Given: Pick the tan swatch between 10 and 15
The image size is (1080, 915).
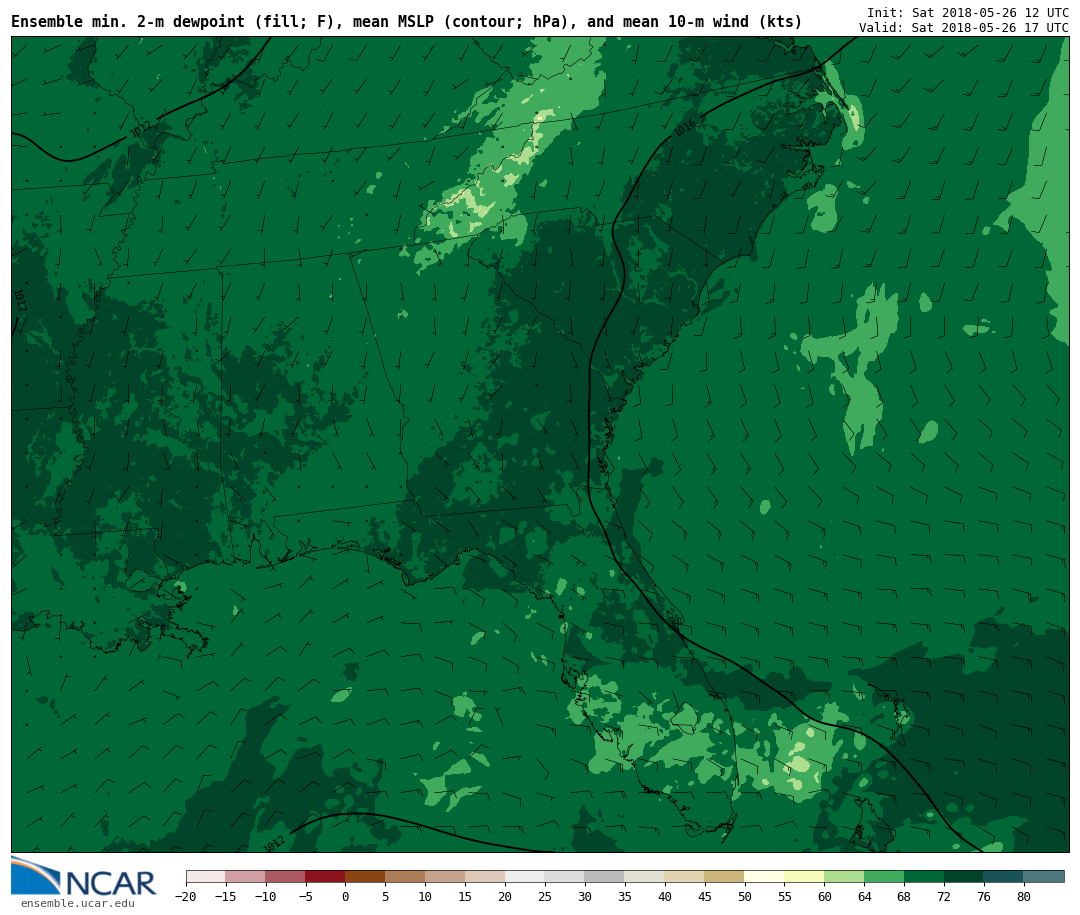Looking at the screenshot, I should 445,877.
